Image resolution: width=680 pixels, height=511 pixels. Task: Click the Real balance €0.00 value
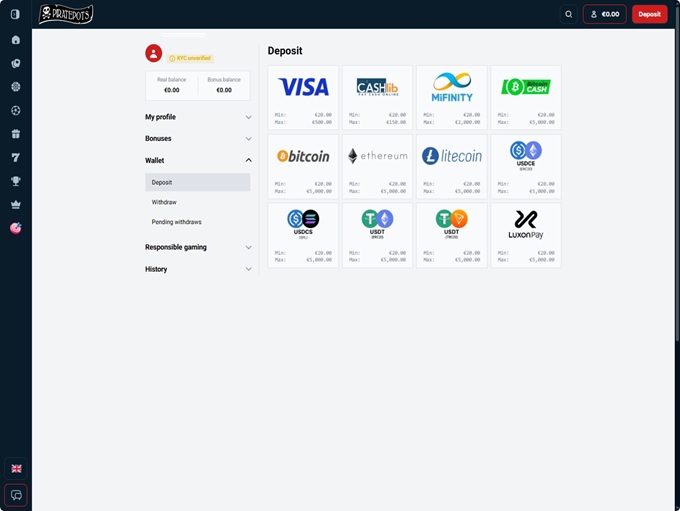point(172,90)
